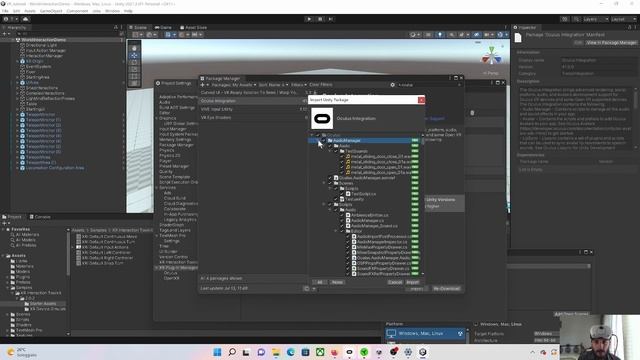The width and height of the screenshot is (640, 360).
Task: Collapse WorldInteractionDemo scene in Hierarchy
Action: (13, 40)
